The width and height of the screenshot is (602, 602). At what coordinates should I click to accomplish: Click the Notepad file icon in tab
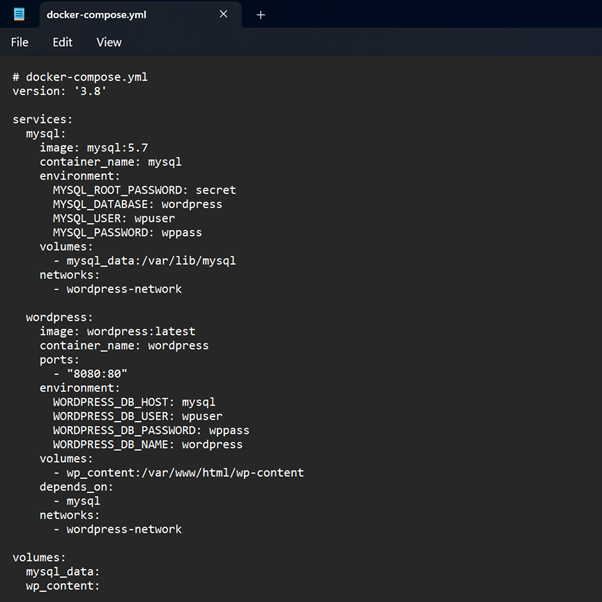(19, 14)
